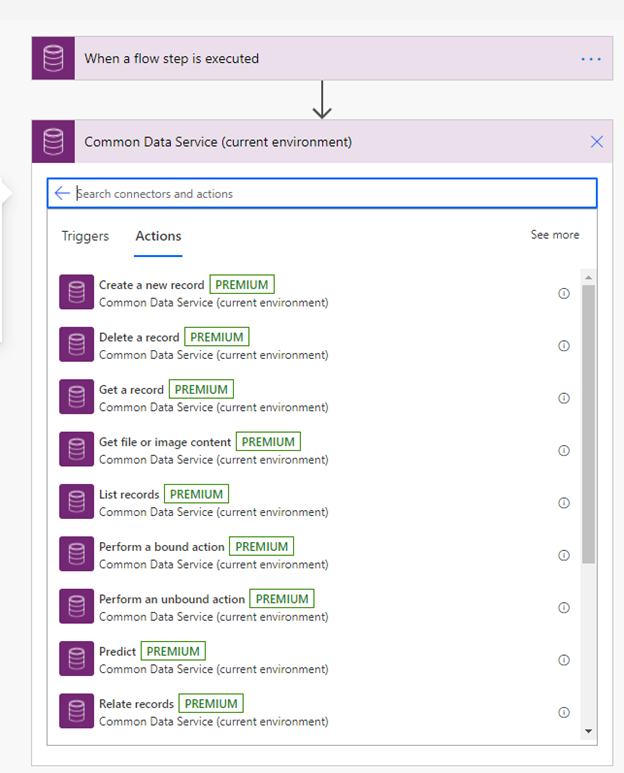
Task: Choose 'Delete a record' action
Action: tap(315, 344)
